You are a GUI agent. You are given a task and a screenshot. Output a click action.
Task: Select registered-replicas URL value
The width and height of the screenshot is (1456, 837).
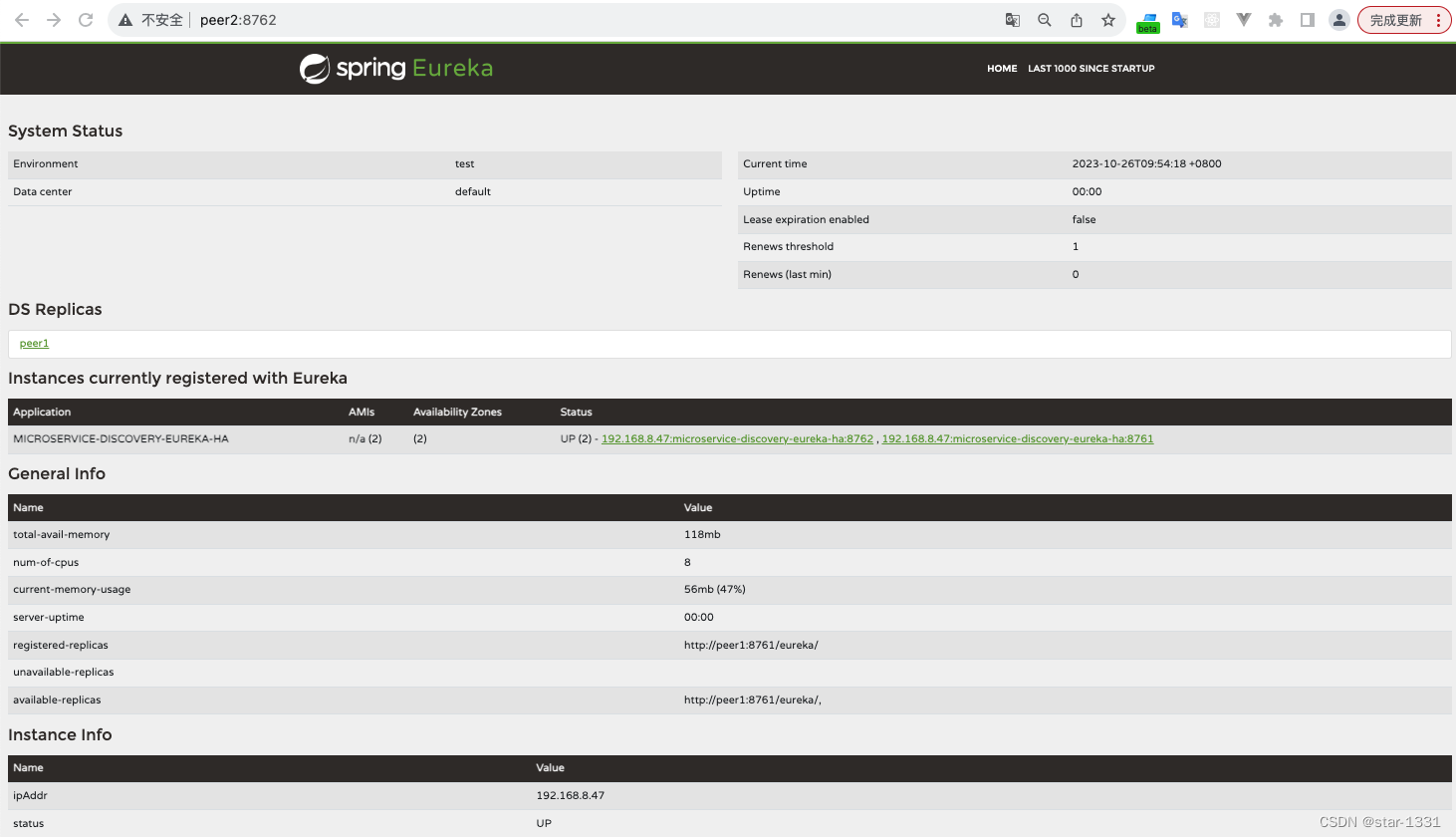pos(751,646)
